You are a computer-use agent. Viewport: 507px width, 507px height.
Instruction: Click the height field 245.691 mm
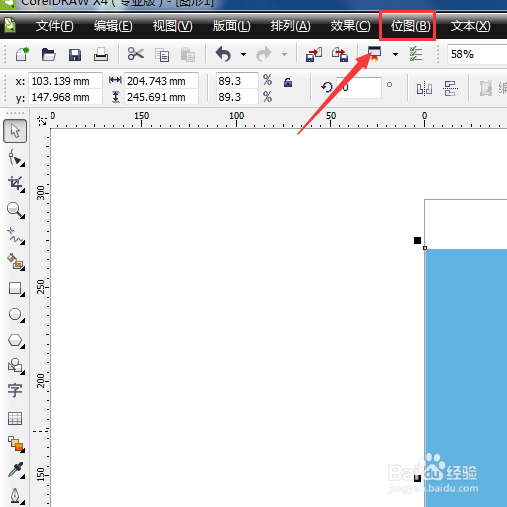click(x=161, y=97)
